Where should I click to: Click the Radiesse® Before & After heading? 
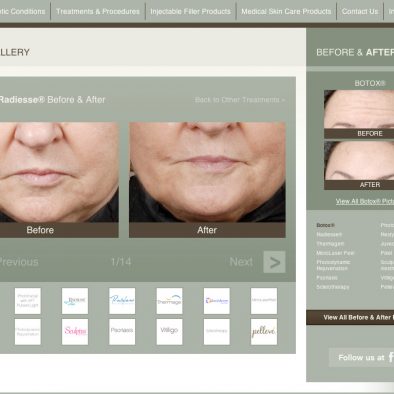[x=52, y=100]
